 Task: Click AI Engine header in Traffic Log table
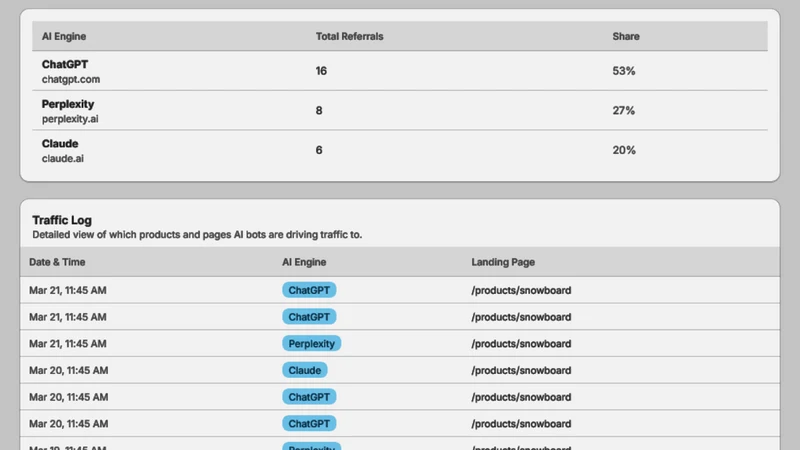point(304,262)
